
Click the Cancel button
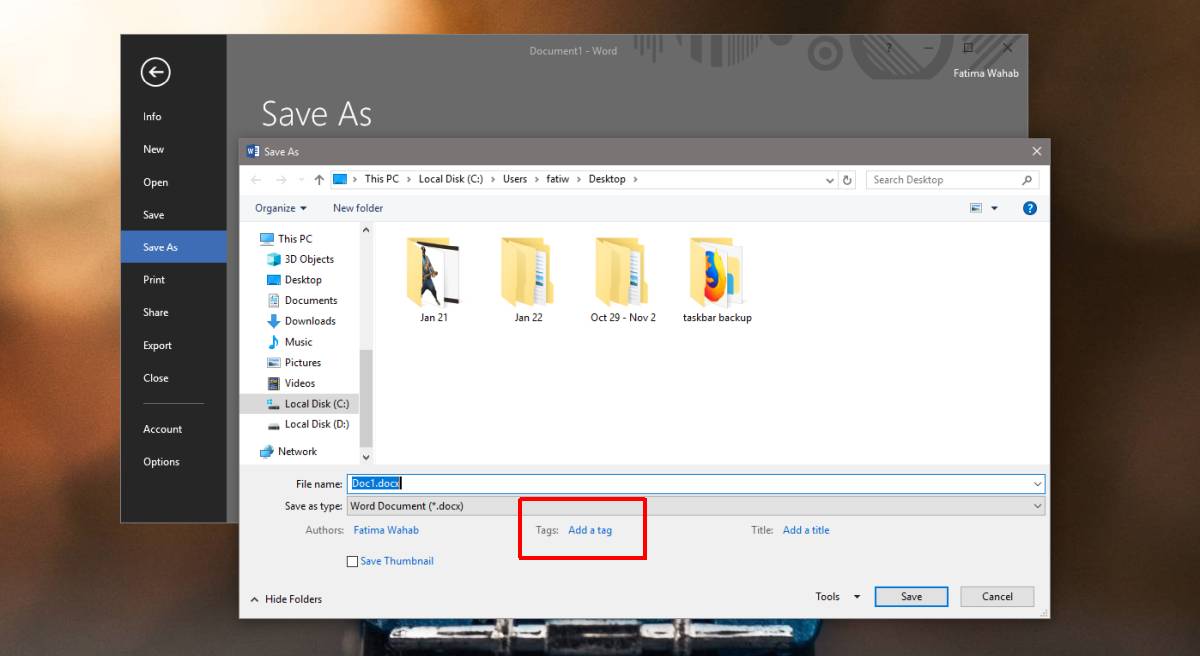pyautogui.click(x=997, y=597)
